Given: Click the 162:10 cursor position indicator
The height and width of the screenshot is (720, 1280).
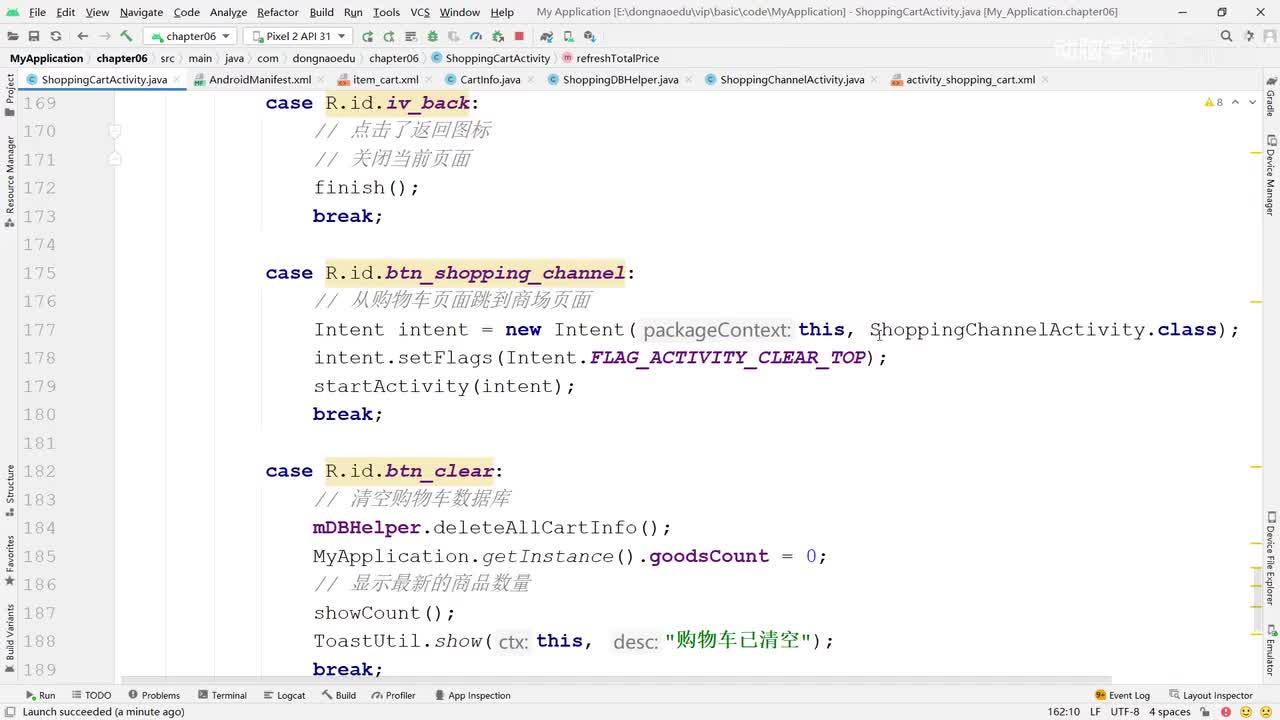Looking at the screenshot, I should pyautogui.click(x=1063, y=712).
